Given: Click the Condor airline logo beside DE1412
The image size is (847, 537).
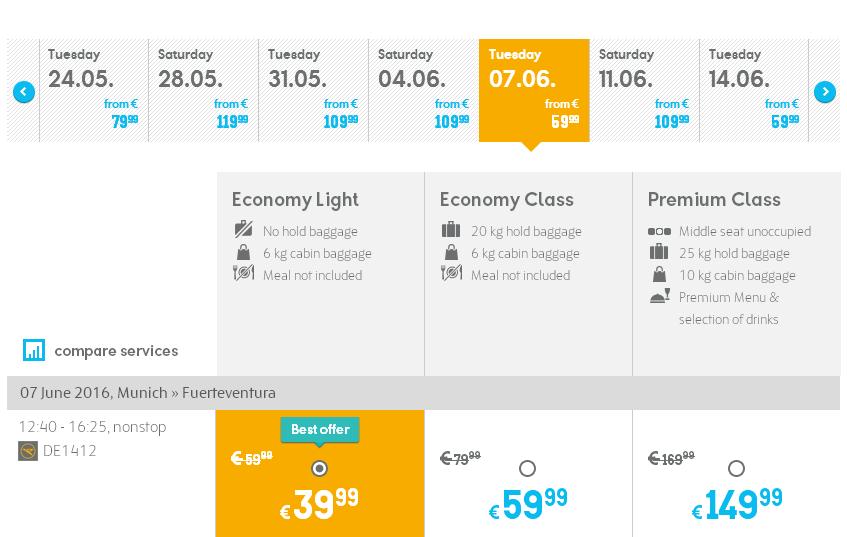Looking at the screenshot, I should coord(28,451).
